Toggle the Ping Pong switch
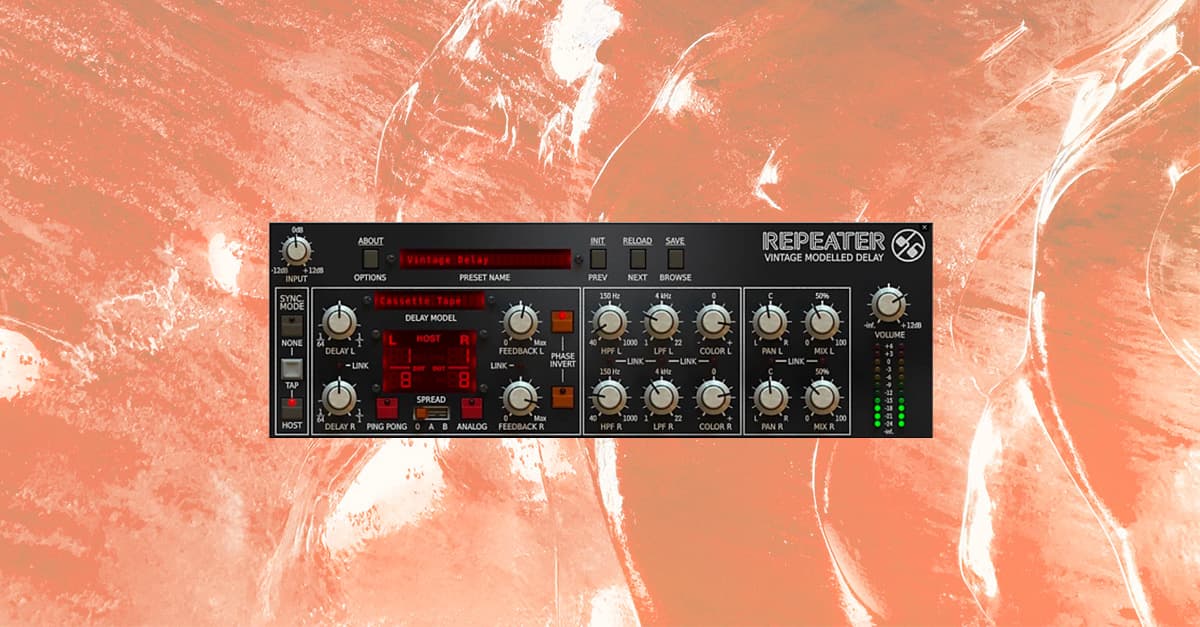Image resolution: width=1200 pixels, height=627 pixels. tap(387, 407)
